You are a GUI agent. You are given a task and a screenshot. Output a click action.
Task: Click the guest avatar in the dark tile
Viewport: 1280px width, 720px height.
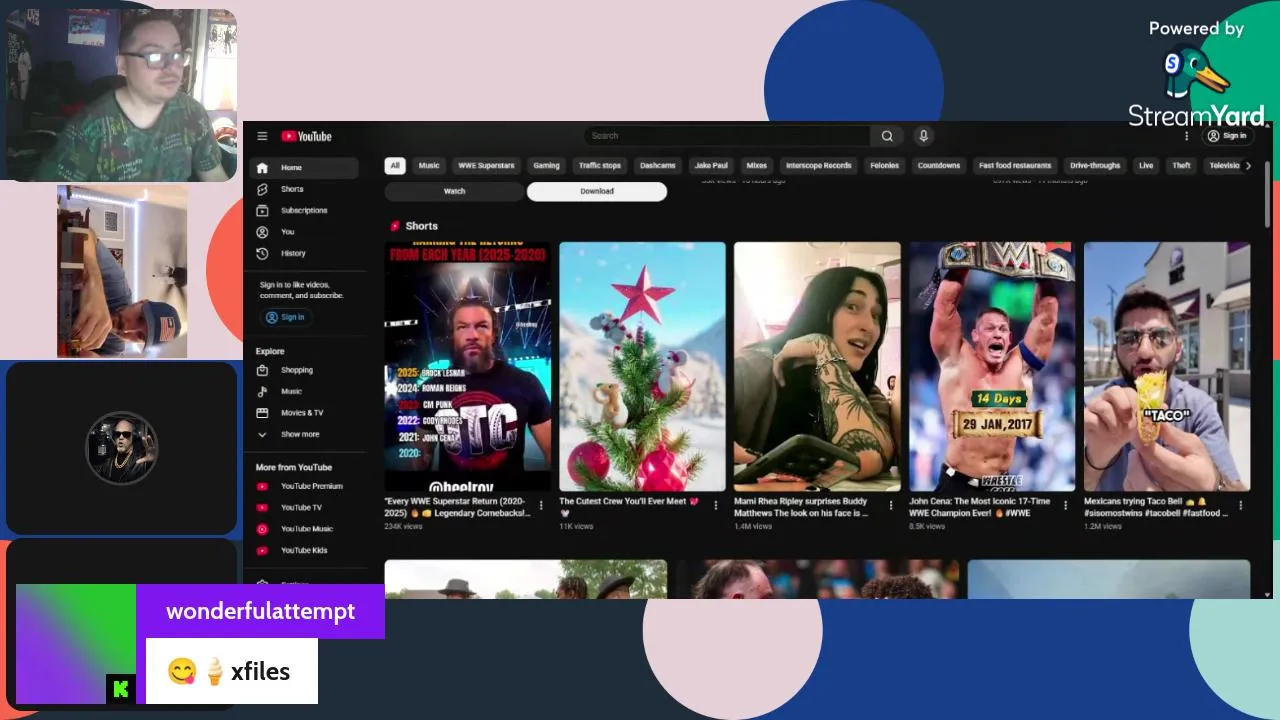pyautogui.click(x=122, y=448)
